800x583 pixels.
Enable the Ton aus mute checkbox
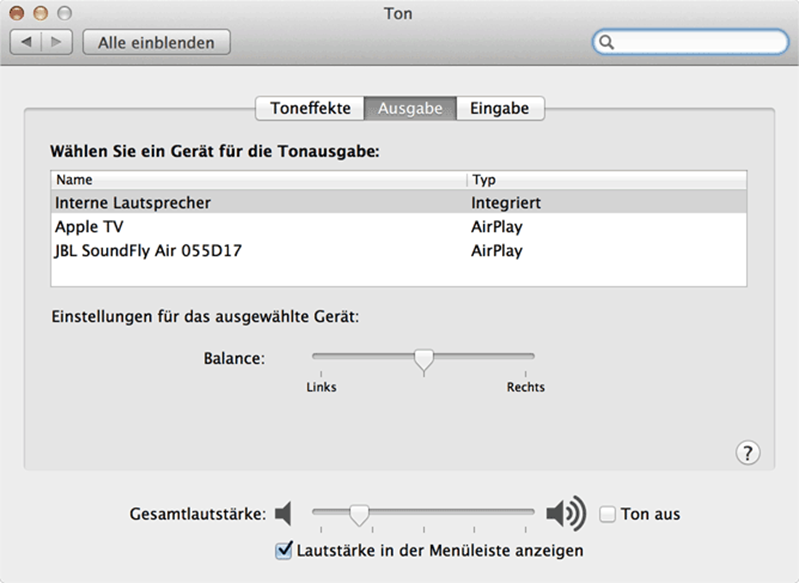[x=607, y=514]
